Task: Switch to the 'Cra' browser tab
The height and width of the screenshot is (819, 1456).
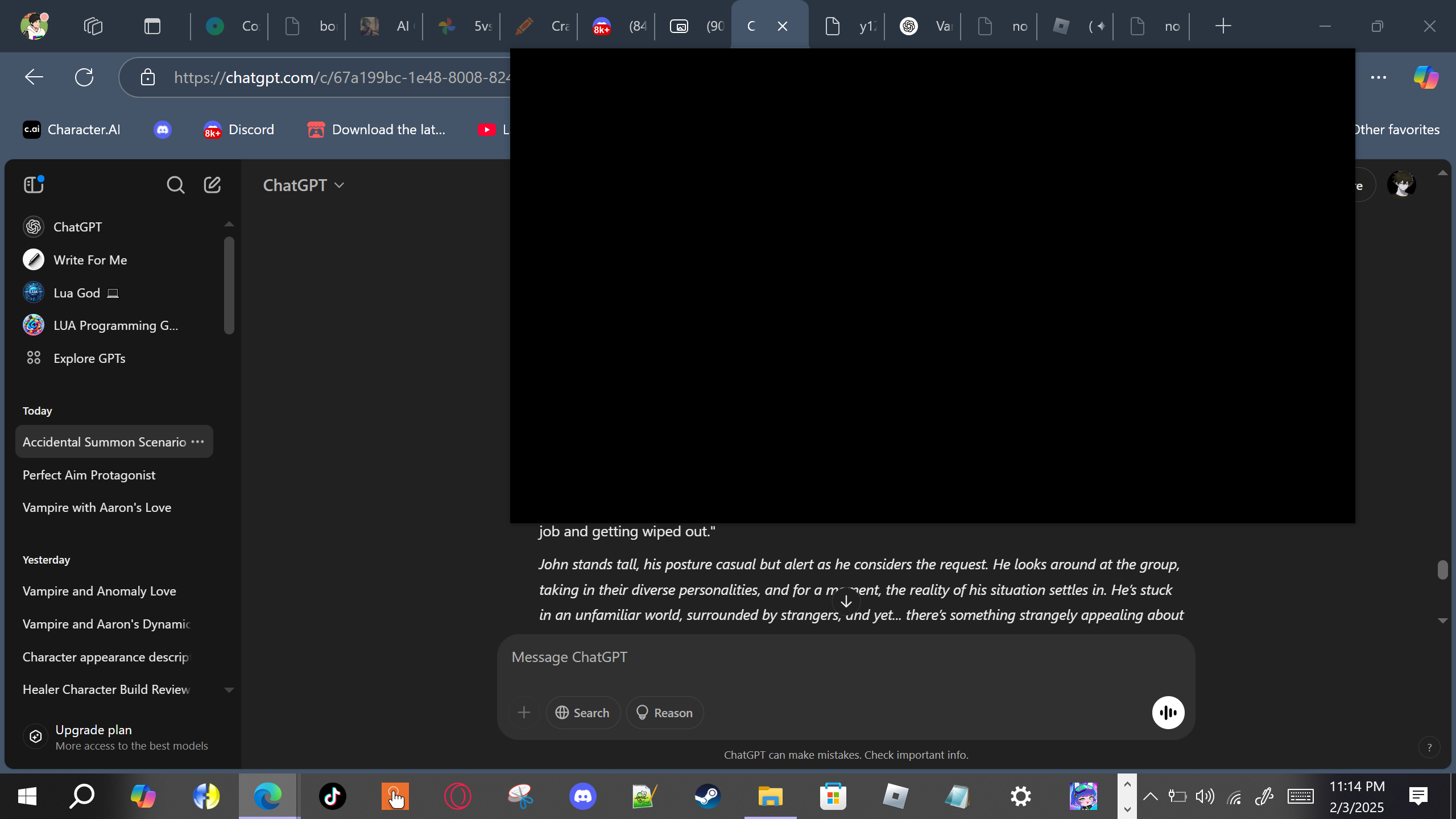Action: [539, 26]
